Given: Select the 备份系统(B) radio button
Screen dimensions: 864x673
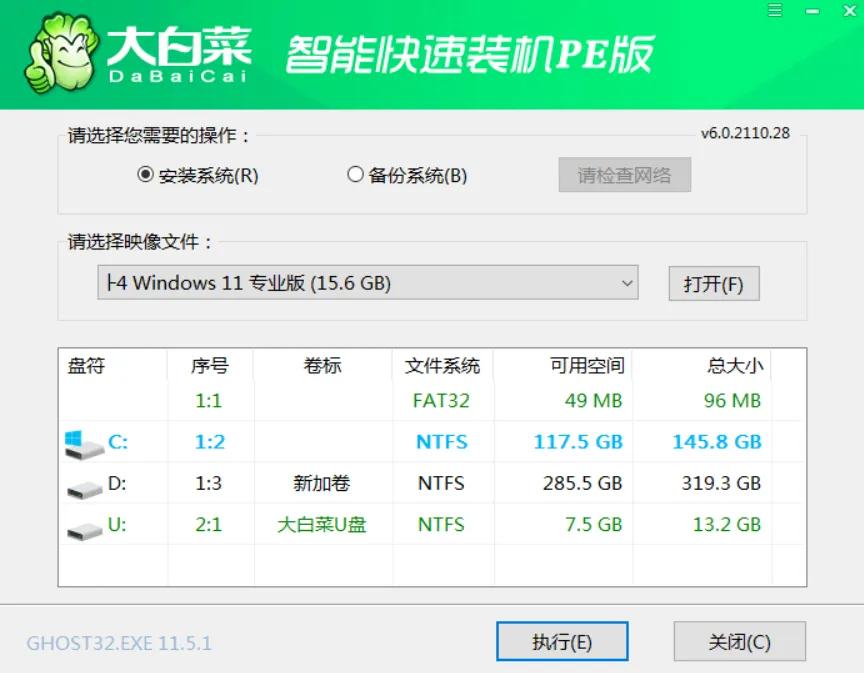Looking at the screenshot, I should (x=355, y=174).
